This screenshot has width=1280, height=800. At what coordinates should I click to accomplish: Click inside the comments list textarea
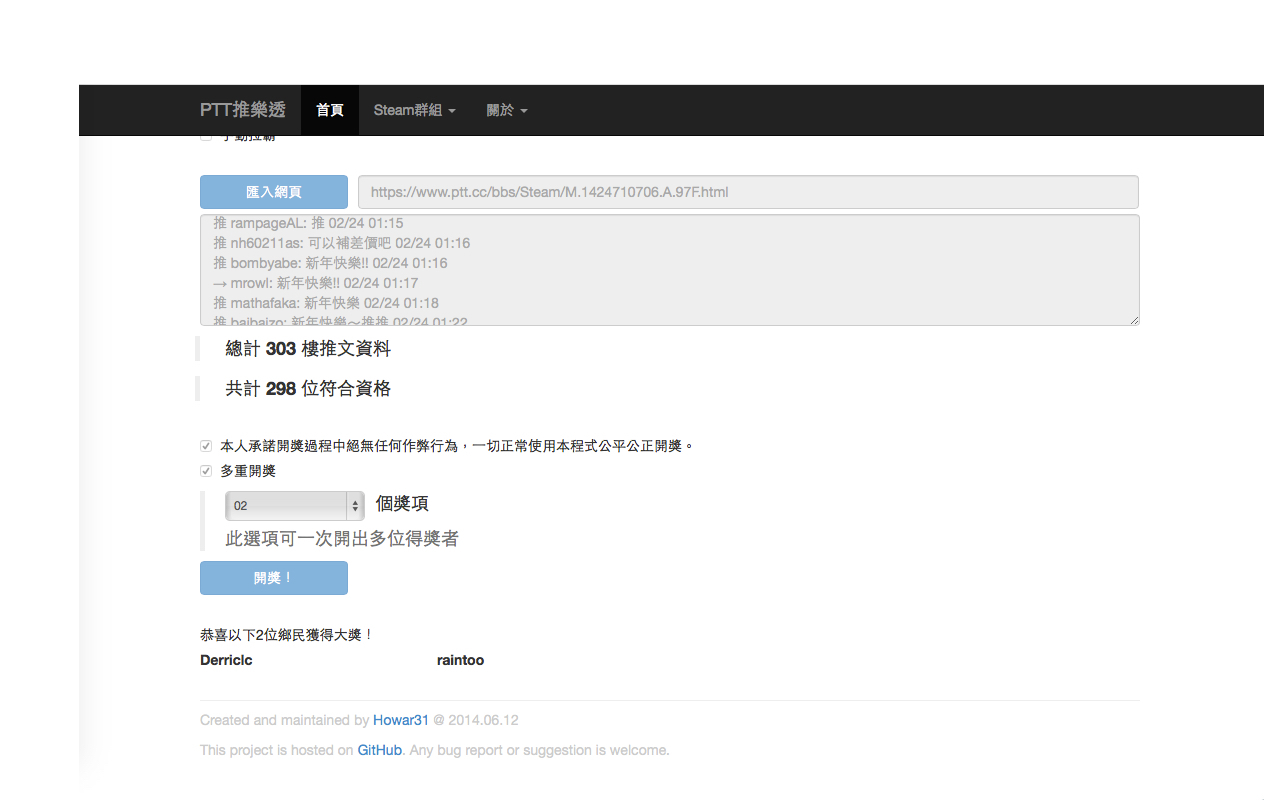click(x=670, y=270)
